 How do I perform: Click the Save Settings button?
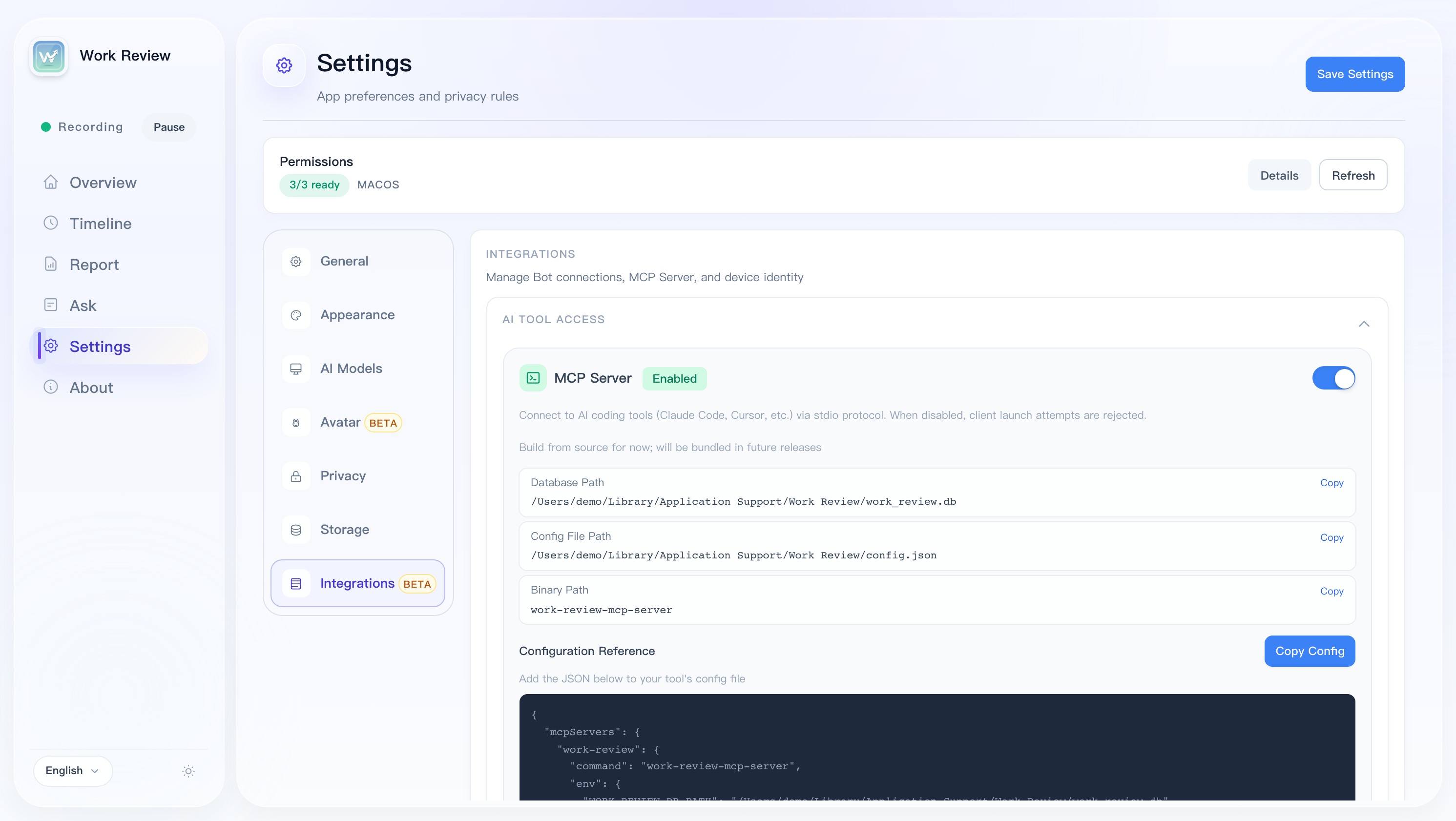[x=1354, y=74]
